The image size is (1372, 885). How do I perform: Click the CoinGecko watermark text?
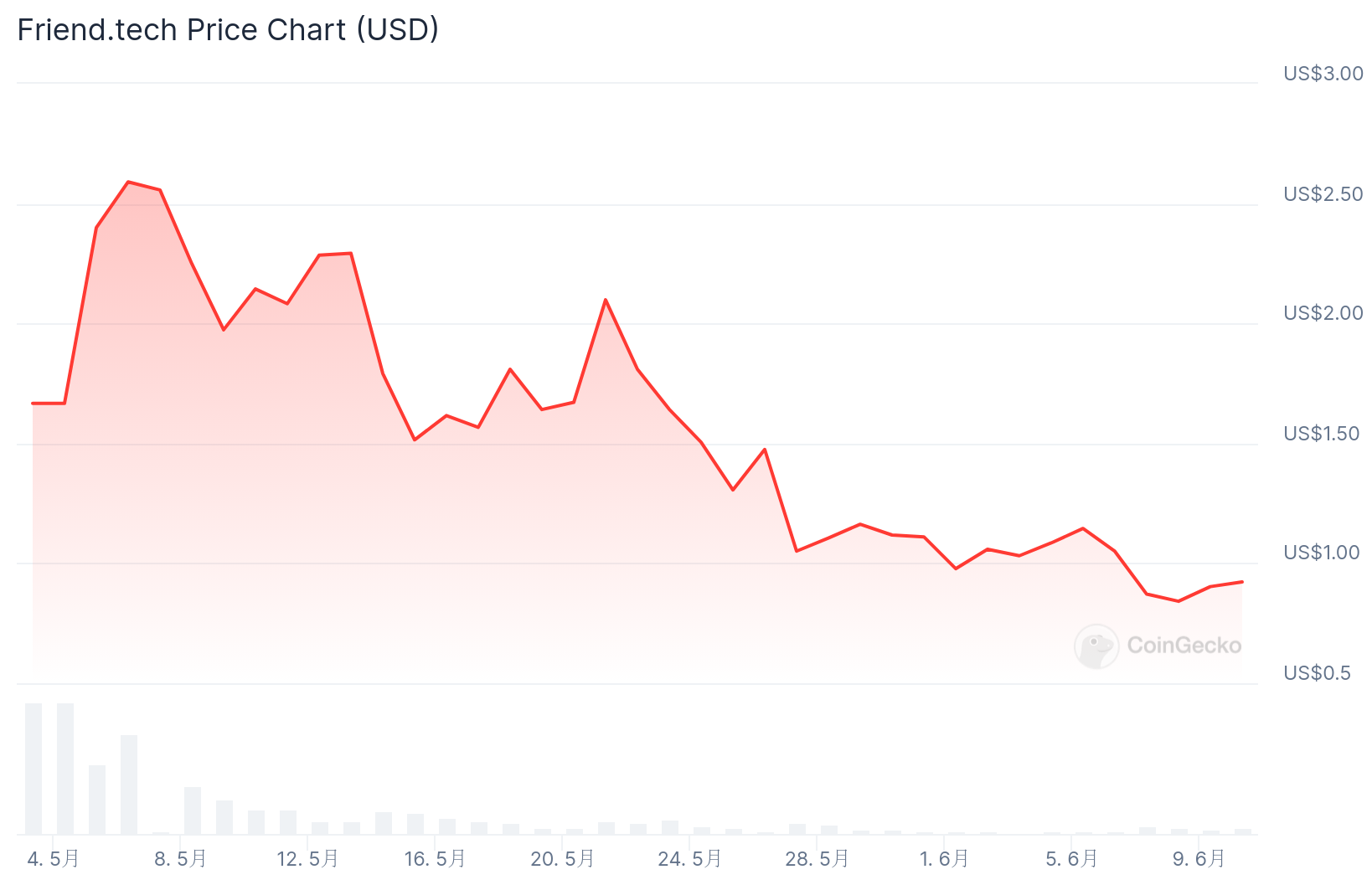tap(1184, 646)
